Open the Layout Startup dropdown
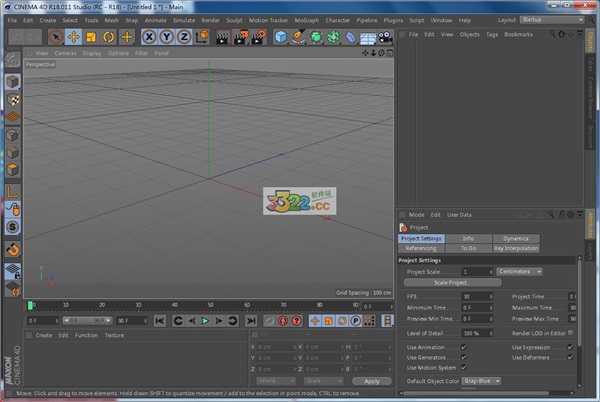The height and width of the screenshot is (402, 600). [552, 19]
